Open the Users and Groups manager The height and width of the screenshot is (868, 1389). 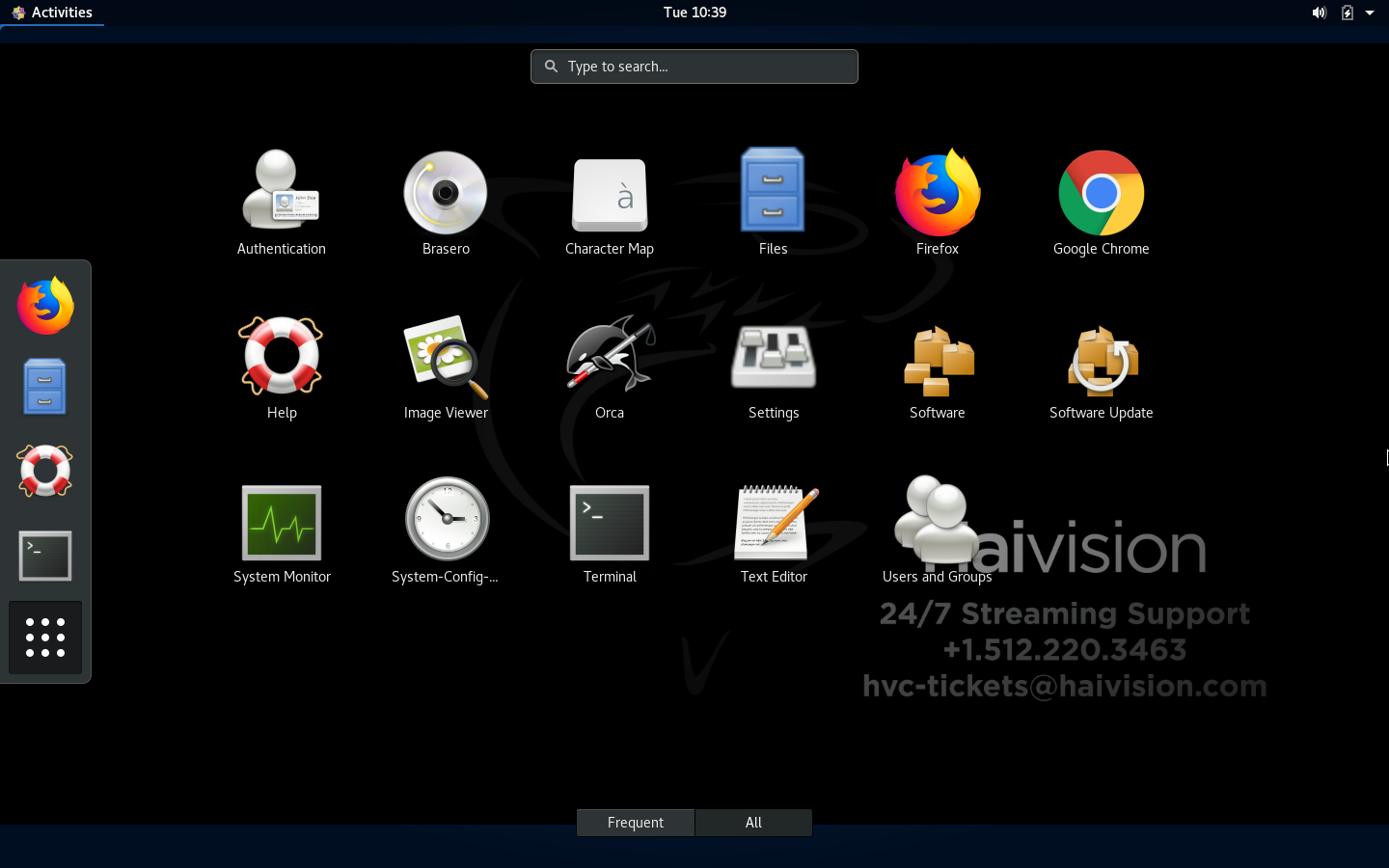click(x=937, y=521)
